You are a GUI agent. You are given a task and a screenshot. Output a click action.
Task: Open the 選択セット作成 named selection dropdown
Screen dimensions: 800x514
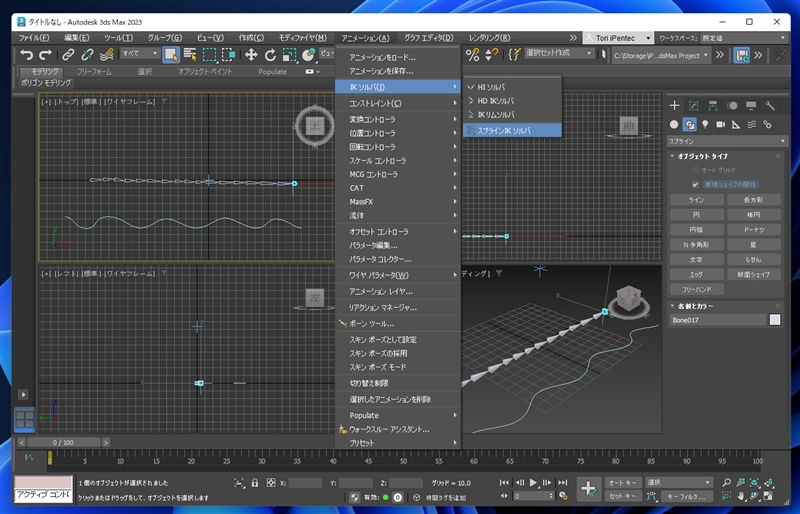tap(559, 53)
